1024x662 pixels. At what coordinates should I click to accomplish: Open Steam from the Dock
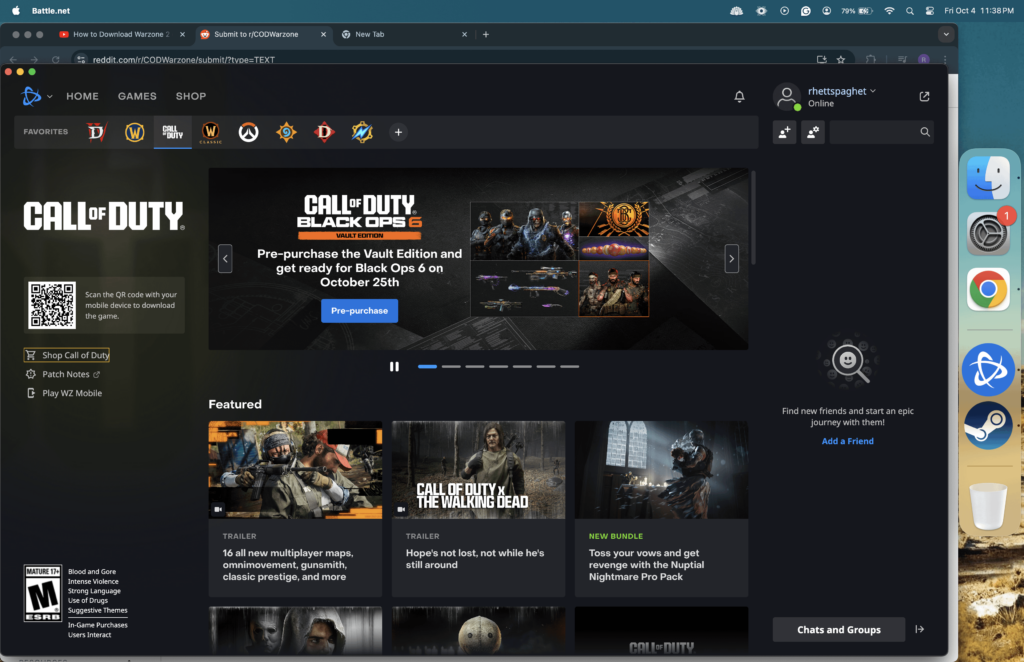pos(988,426)
